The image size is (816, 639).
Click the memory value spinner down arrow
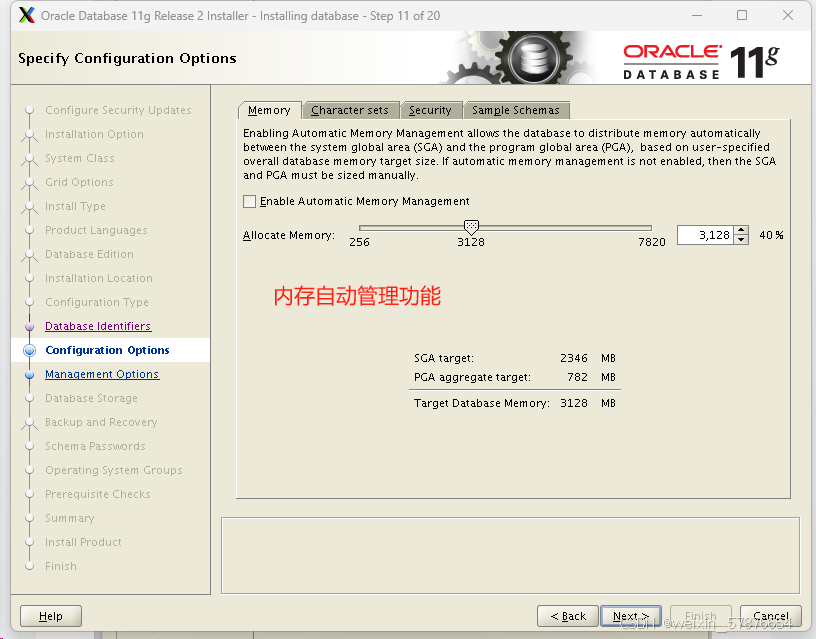(x=739, y=239)
